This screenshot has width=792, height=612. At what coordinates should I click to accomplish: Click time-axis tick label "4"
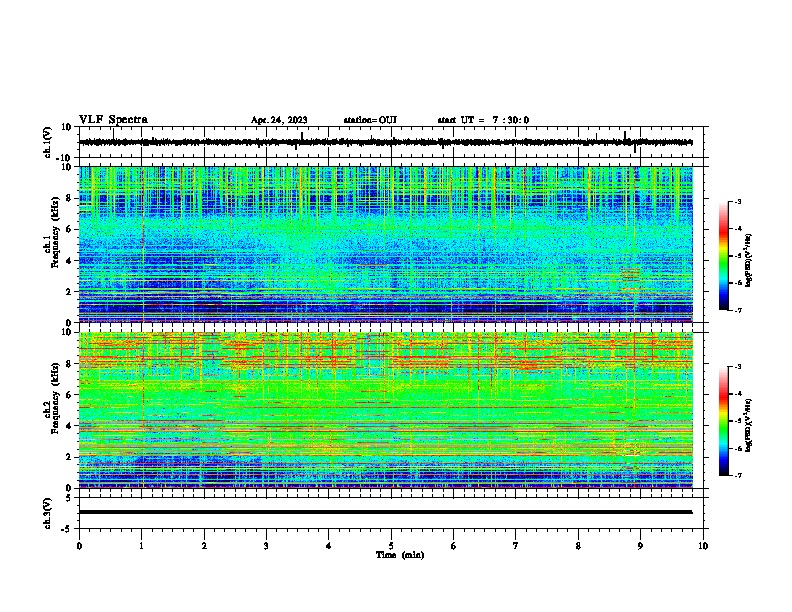[328, 546]
